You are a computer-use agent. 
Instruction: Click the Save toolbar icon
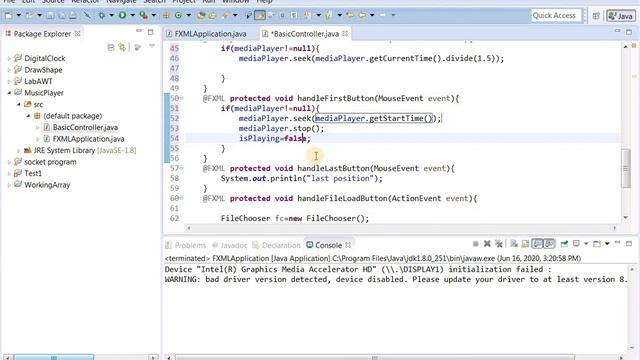click(x=50, y=16)
